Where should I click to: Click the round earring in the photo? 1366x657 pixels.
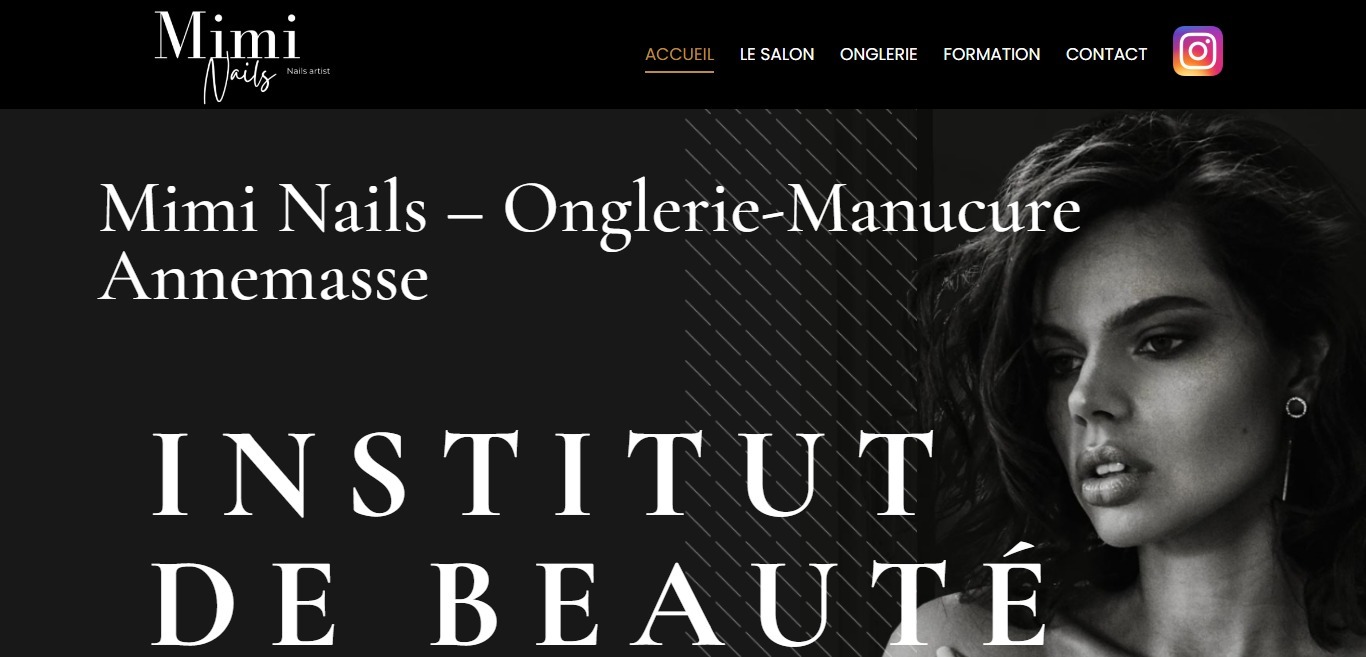coord(1296,407)
